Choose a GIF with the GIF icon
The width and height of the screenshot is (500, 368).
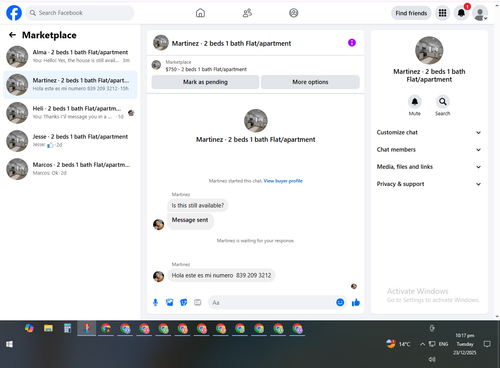198,302
